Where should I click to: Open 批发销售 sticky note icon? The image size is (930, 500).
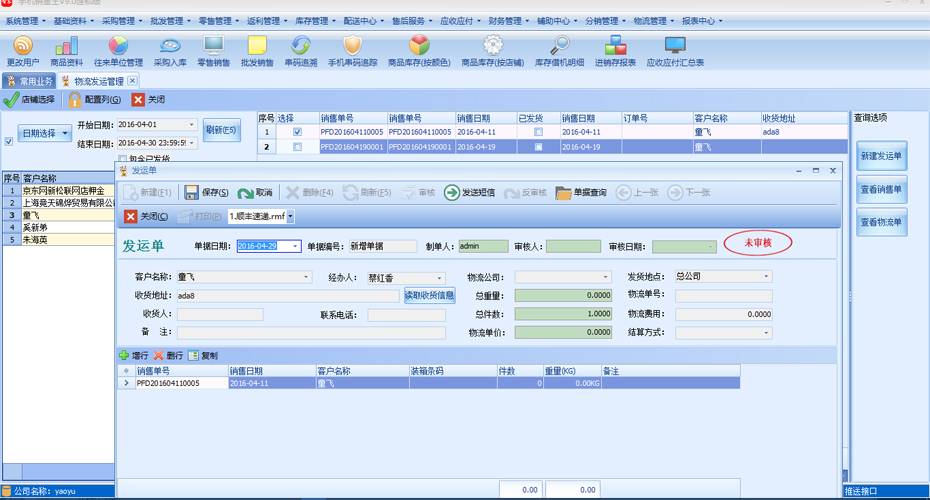[x=257, y=46]
